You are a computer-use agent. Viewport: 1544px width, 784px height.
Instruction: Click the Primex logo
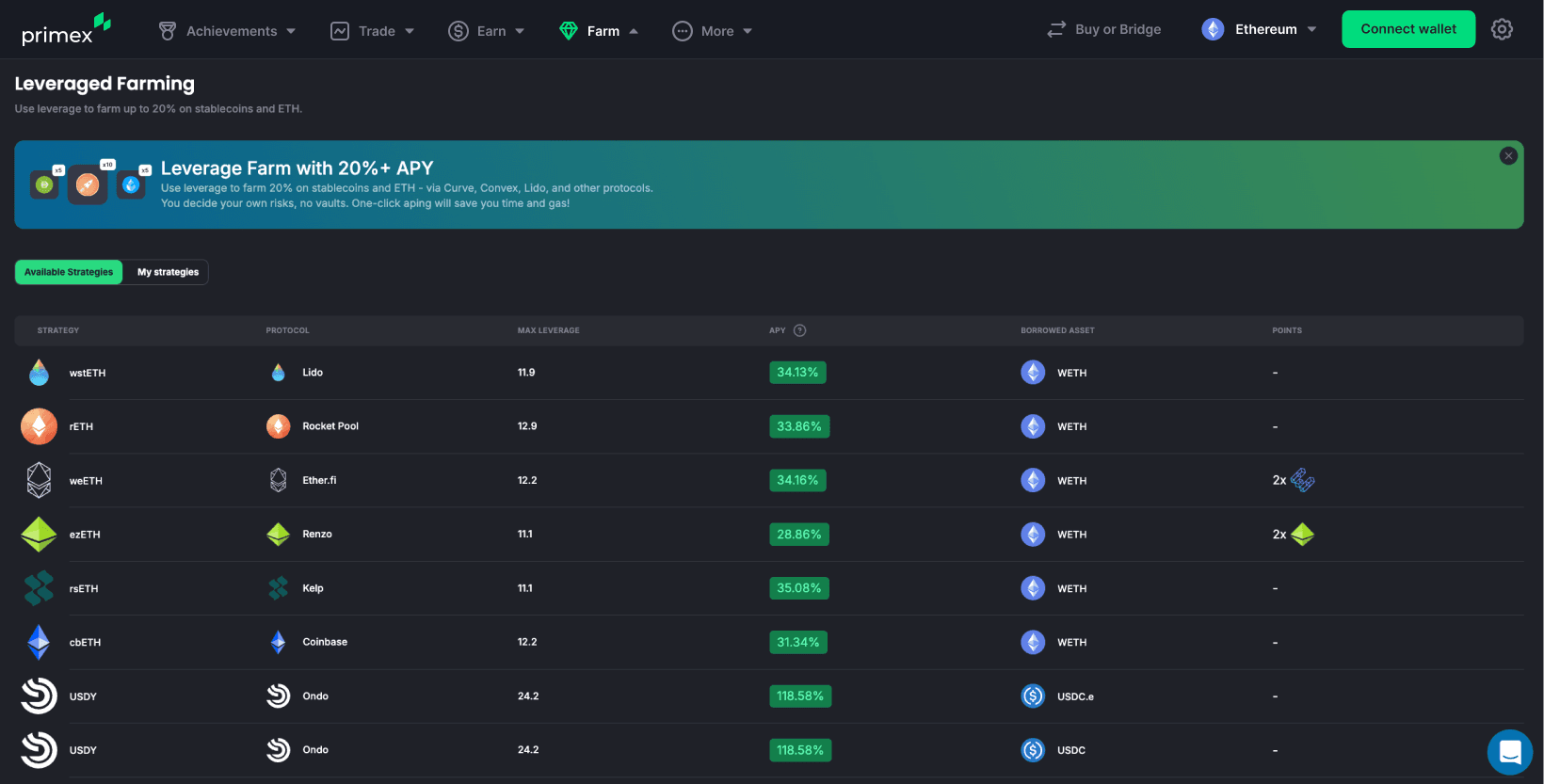coord(66,30)
